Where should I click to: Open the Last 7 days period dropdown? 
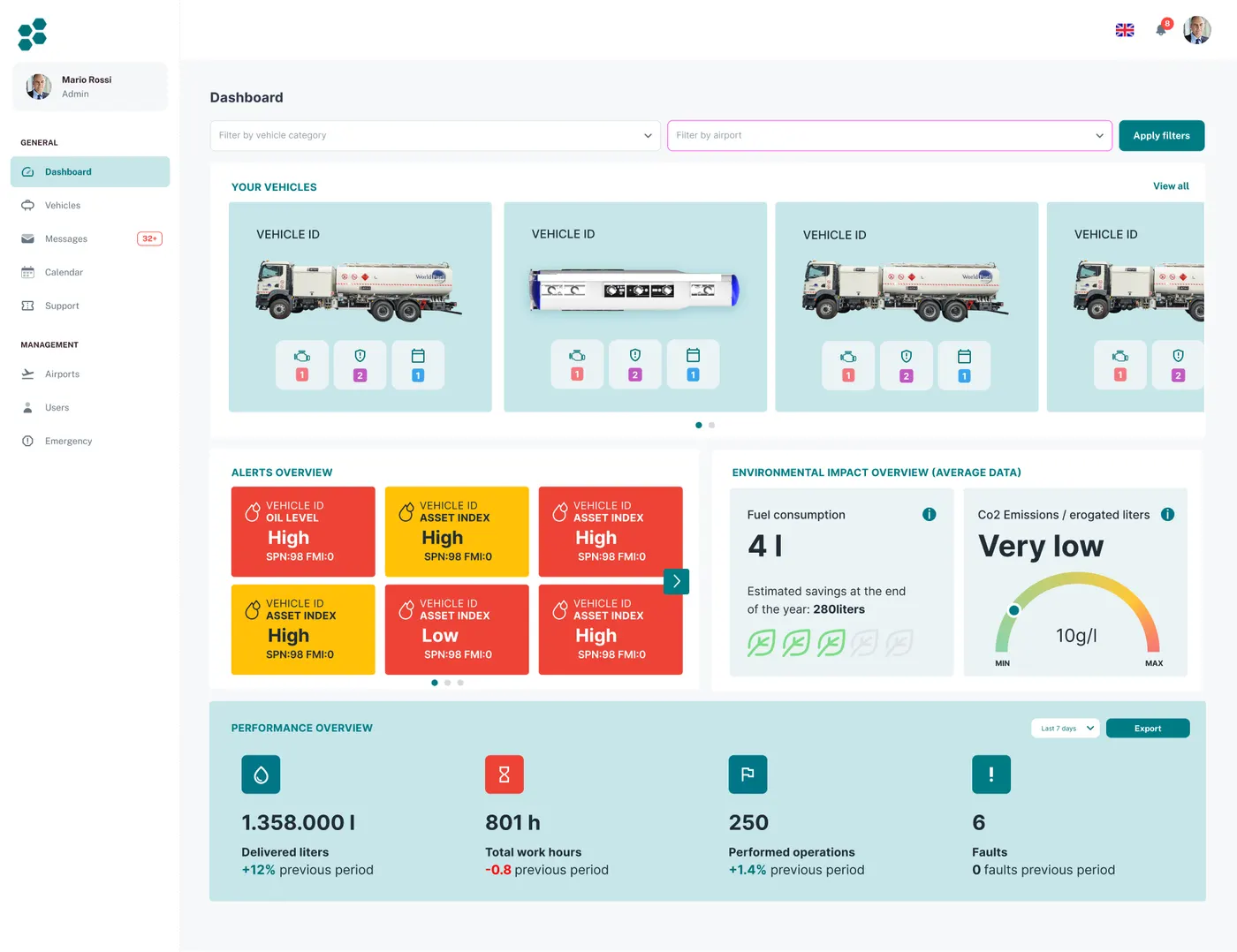tap(1066, 729)
